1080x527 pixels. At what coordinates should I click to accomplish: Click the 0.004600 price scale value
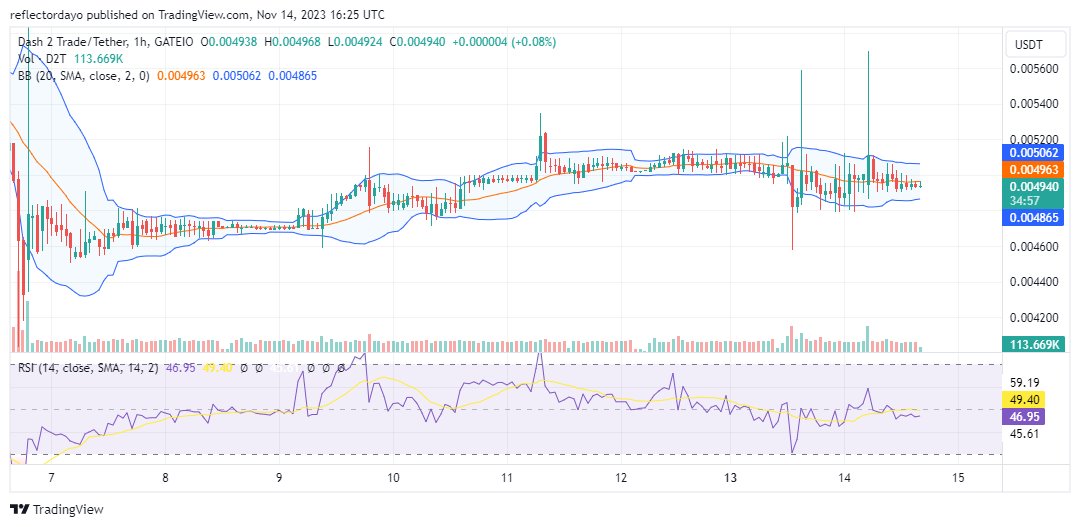pyautogui.click(x=1032, y=246)
